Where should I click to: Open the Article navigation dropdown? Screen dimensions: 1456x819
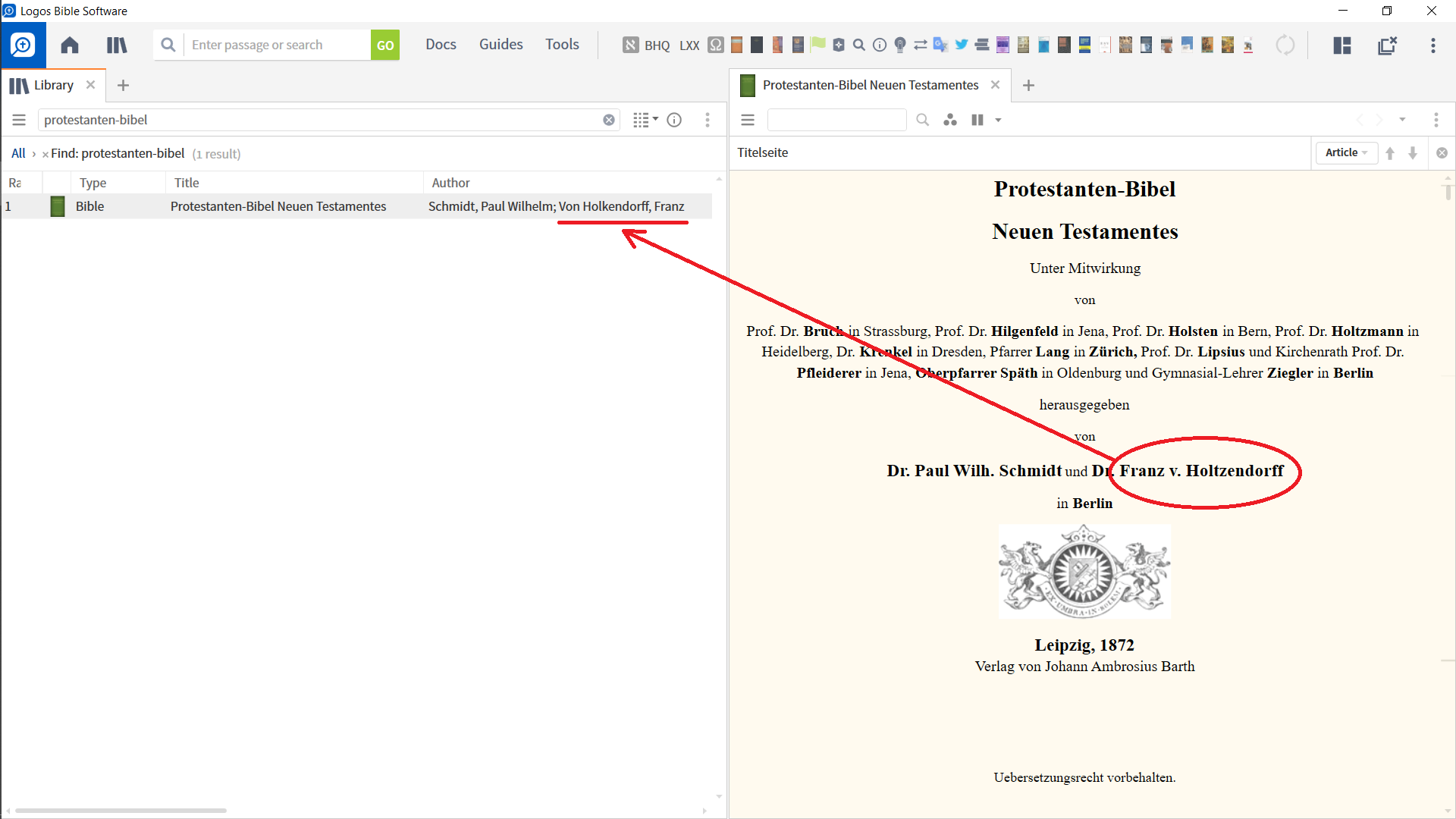1346,152
